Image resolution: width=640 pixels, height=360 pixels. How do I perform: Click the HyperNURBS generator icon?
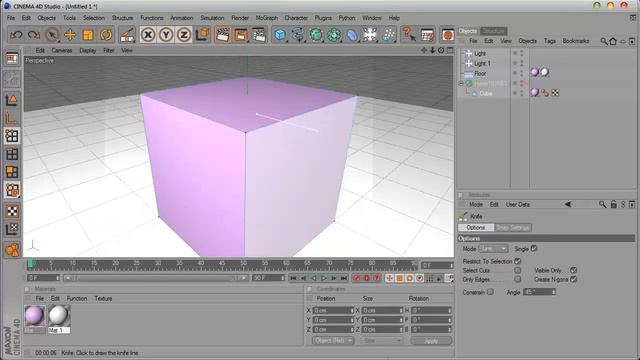(316, 35)
